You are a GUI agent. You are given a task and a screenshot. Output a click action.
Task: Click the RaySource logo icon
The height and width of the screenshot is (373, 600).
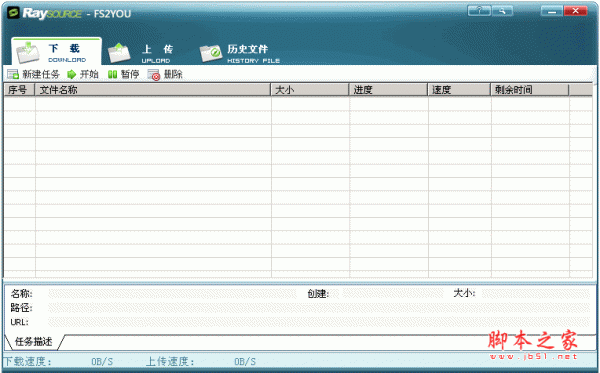coord(13,13)
